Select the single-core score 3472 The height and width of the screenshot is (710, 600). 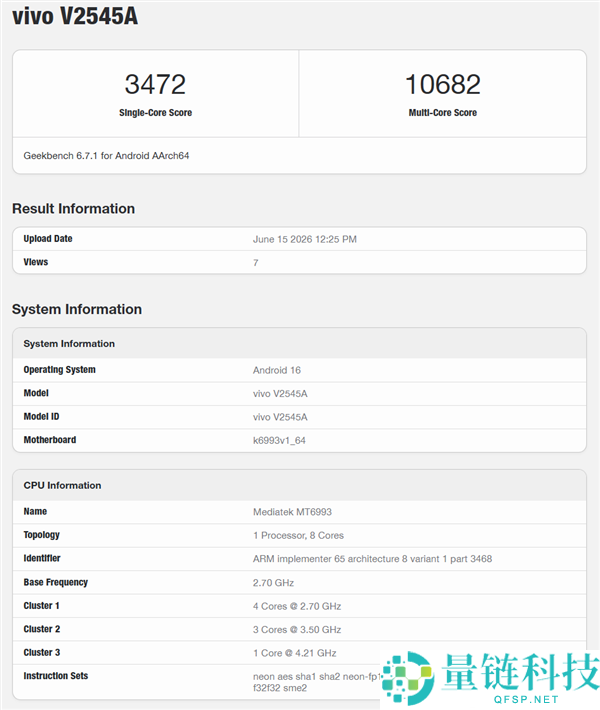155,84
